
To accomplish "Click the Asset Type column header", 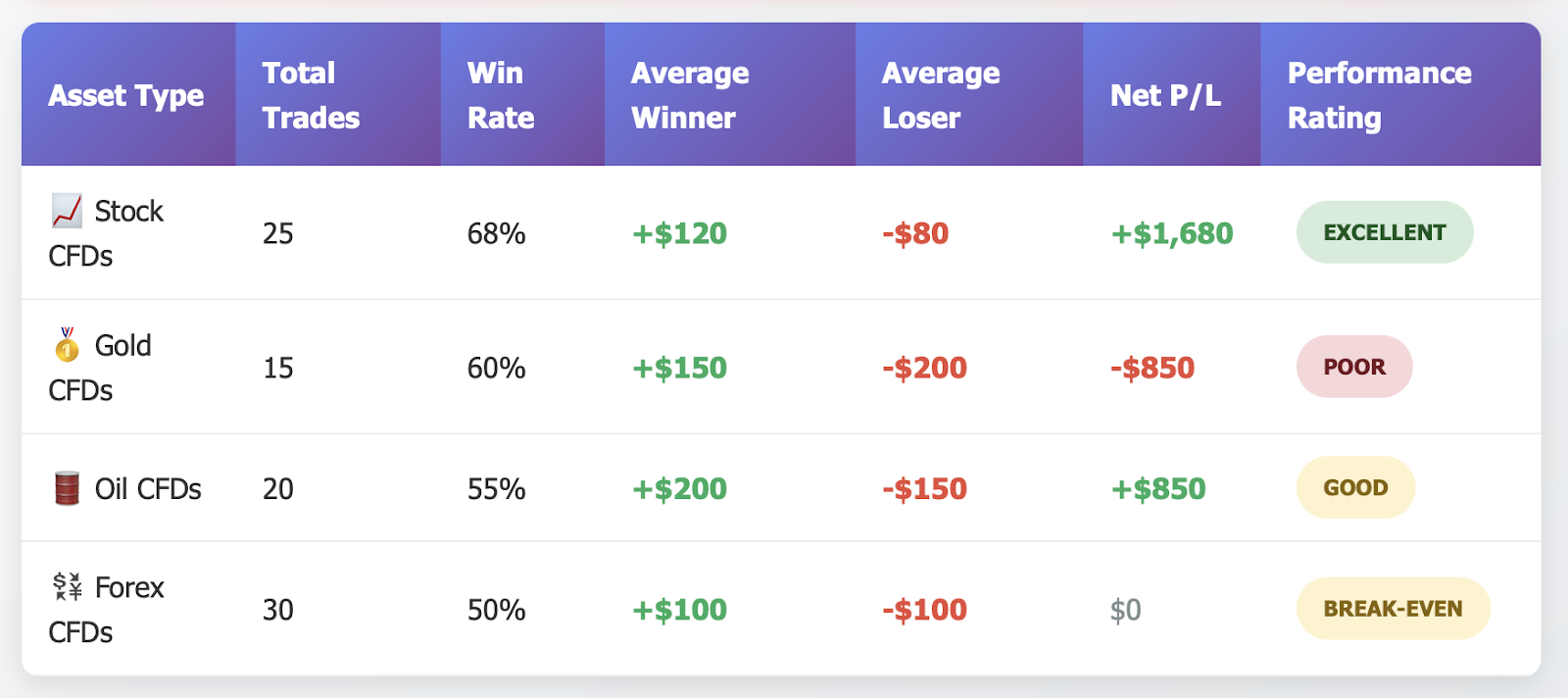I will click(x=126, y=95).
